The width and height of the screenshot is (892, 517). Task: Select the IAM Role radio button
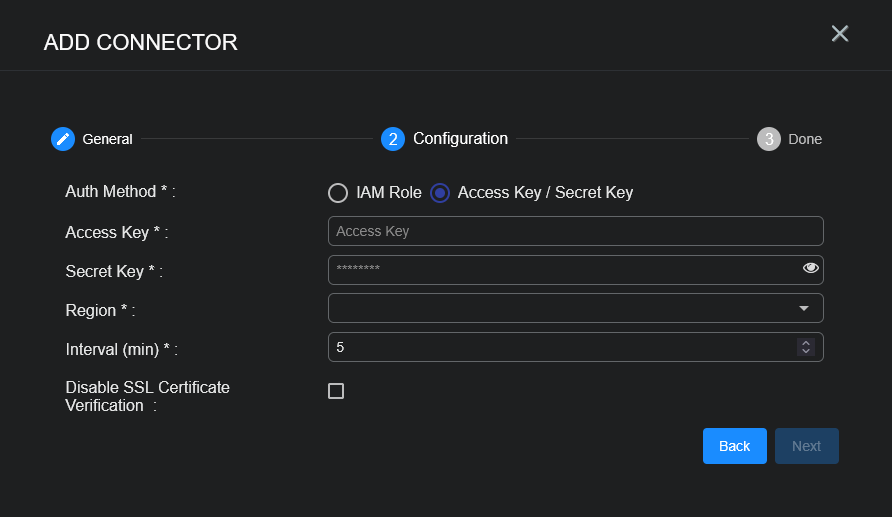[x=338, y=193]
